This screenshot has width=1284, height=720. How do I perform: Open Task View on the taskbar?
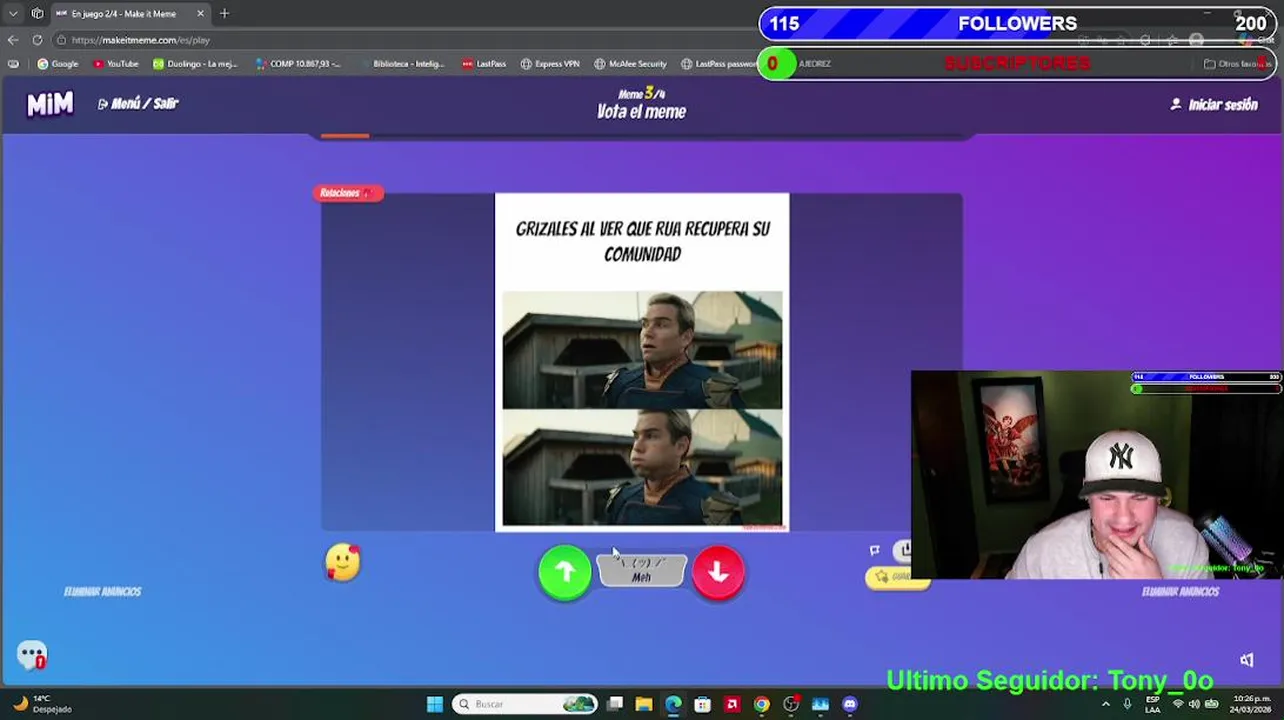pyautogui.click(x=615, y=704)
